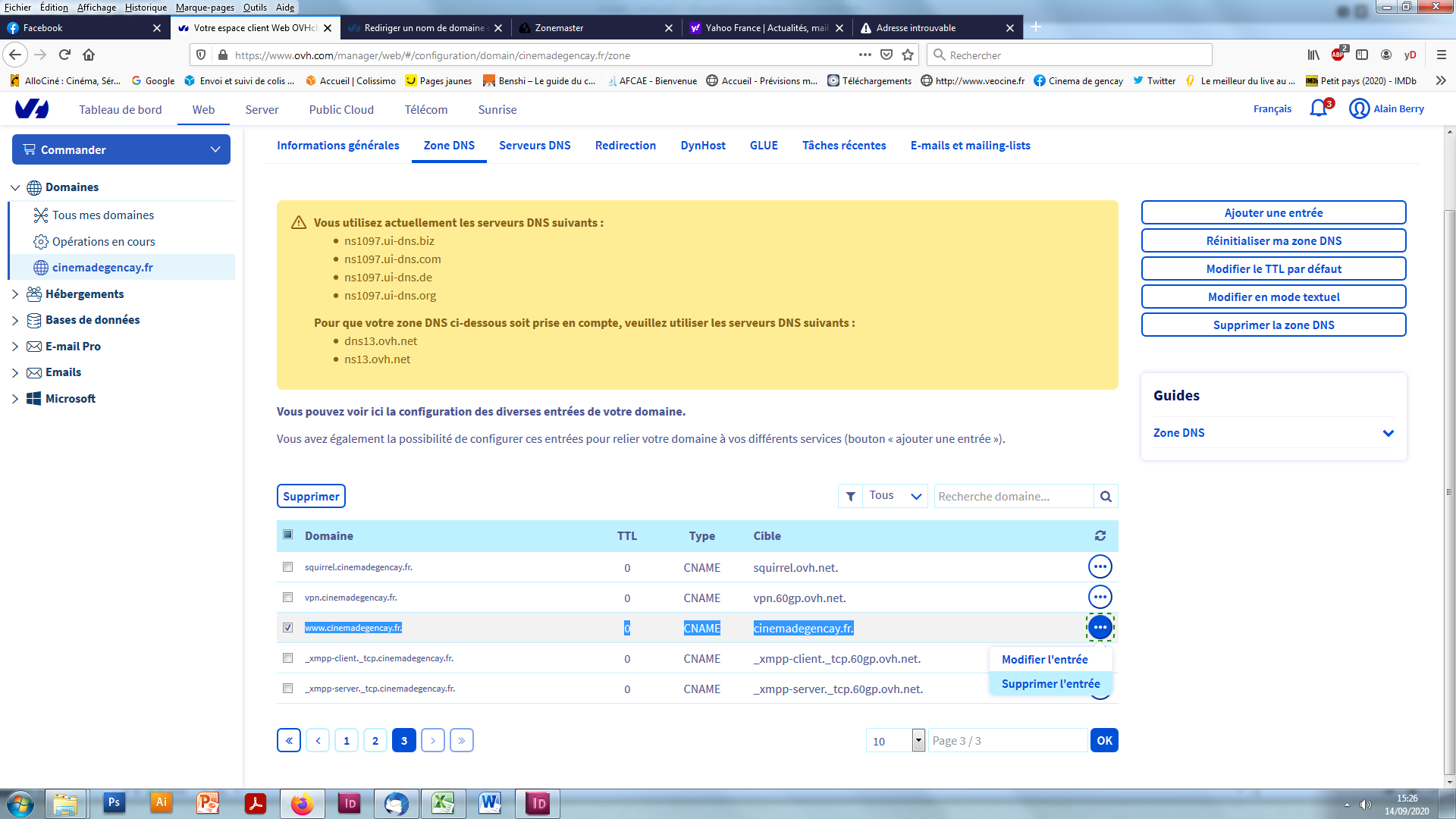This screenshot has height=819, width=1456.
Task: Open the Tous filter dropdown
Action: 895,496
